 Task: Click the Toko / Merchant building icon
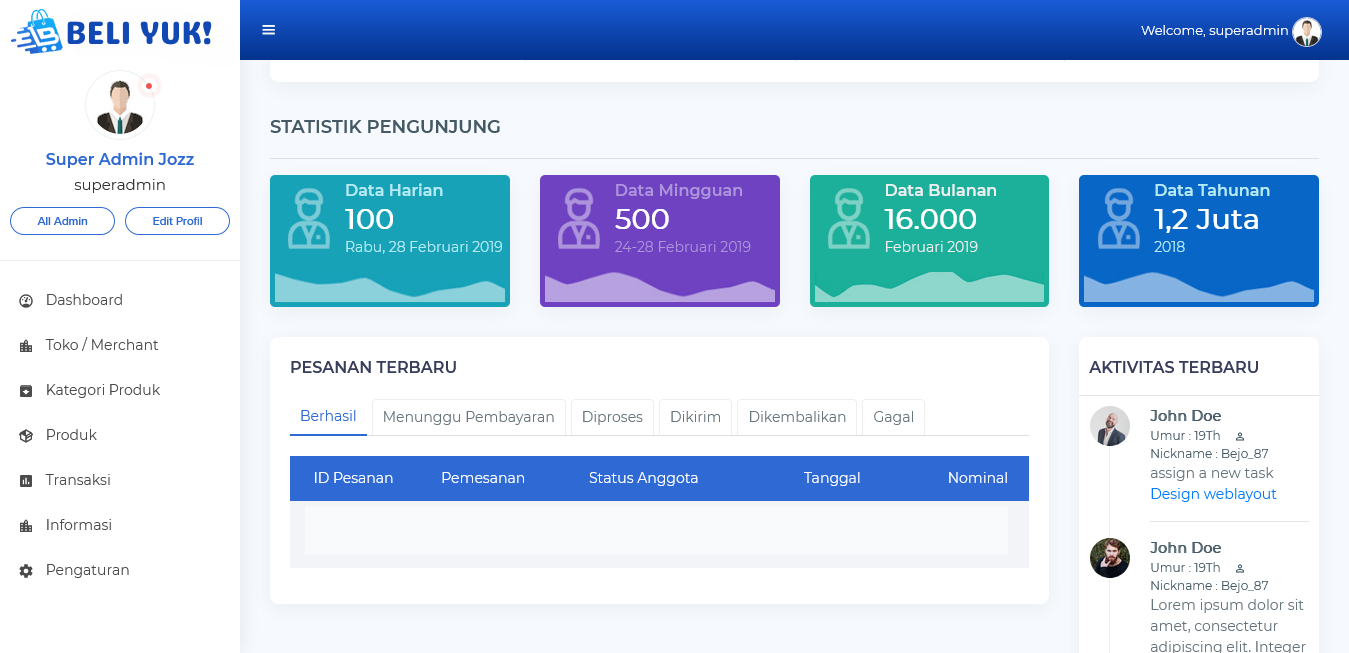pos(26,346)
